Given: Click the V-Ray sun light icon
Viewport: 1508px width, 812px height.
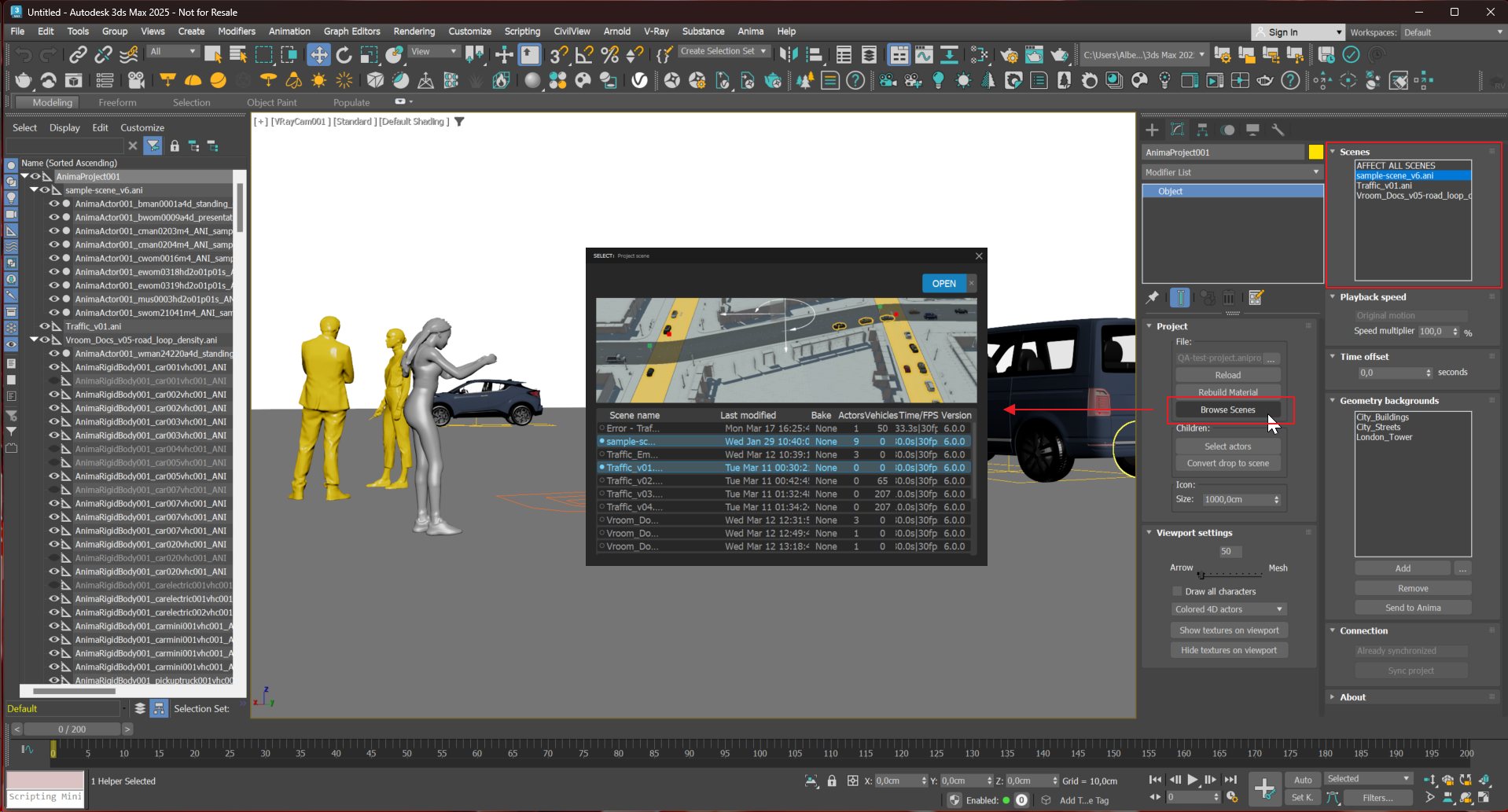Looking at the screenshot, I should pos(318,80).
